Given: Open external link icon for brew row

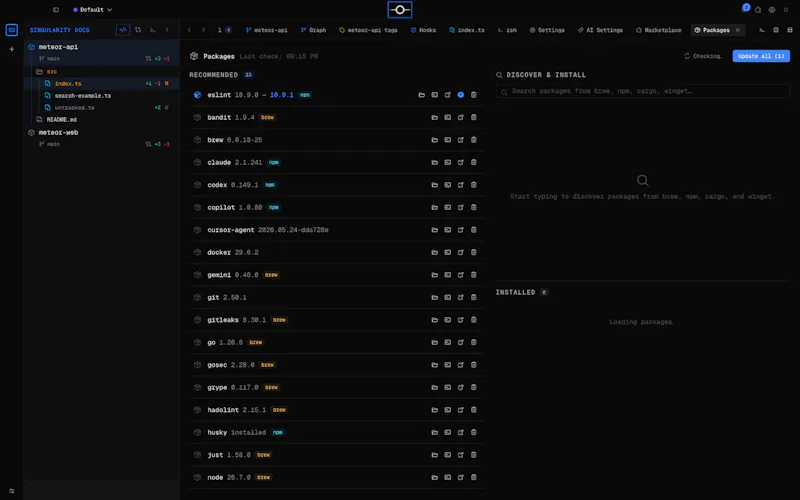Looking at the screenshot, I should (461, 140).
